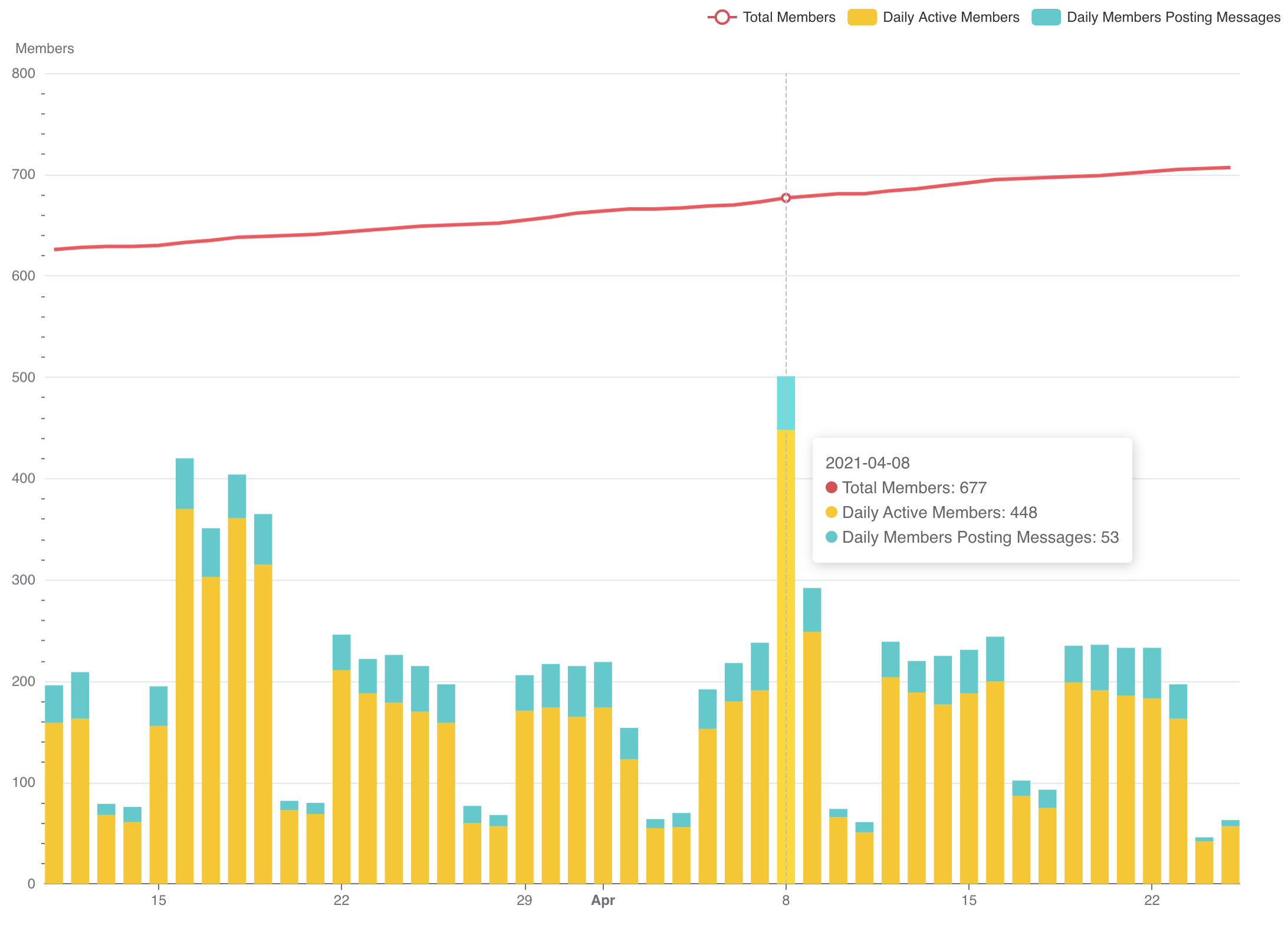Image resolution: width=1288 pixels, height=925 pixels.
Task: Click the yellow dot beside Daily Active Members tooltip row
Action: (x=832, y=513)
